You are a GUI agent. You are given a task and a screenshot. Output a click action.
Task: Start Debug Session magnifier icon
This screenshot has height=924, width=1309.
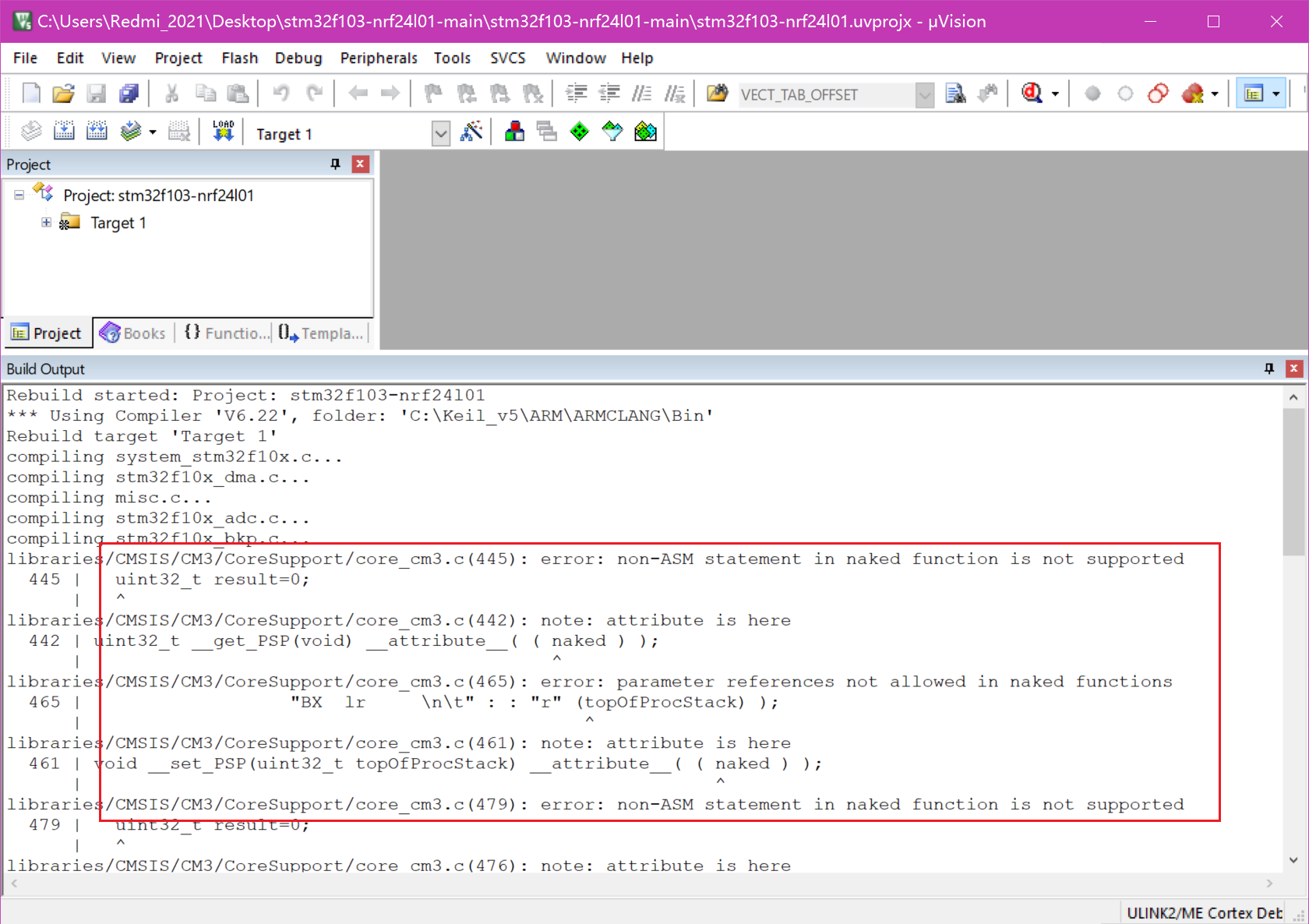point(1032,93)
